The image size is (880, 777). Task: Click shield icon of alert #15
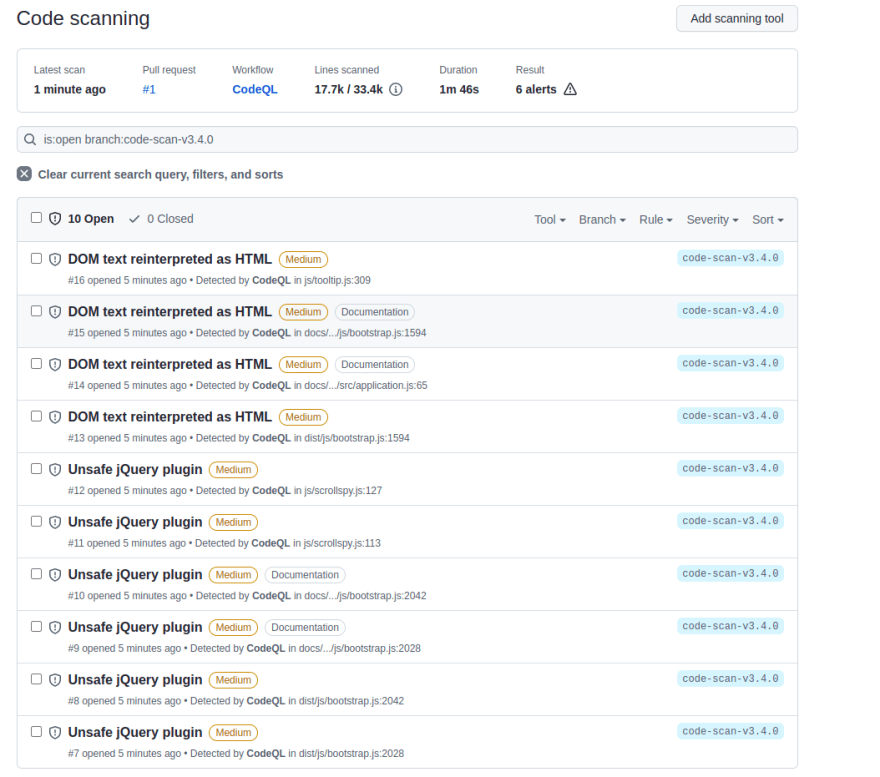point(55,312)
